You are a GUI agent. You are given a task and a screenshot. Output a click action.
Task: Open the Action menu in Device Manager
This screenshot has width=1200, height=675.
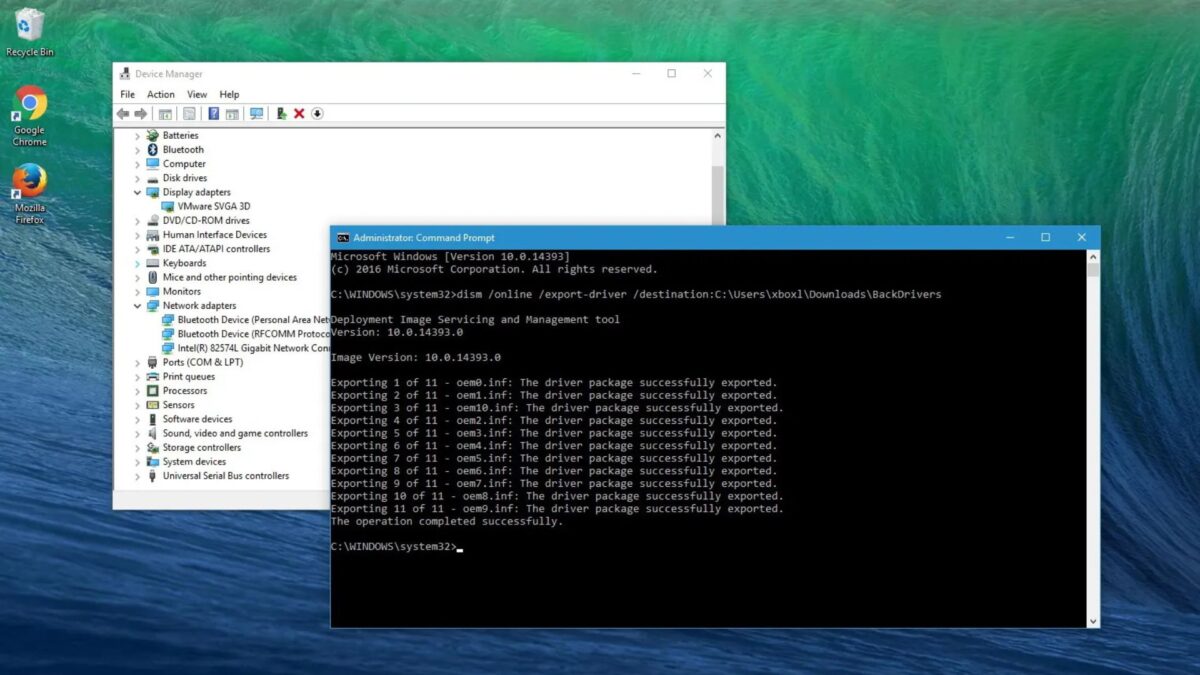160,95
